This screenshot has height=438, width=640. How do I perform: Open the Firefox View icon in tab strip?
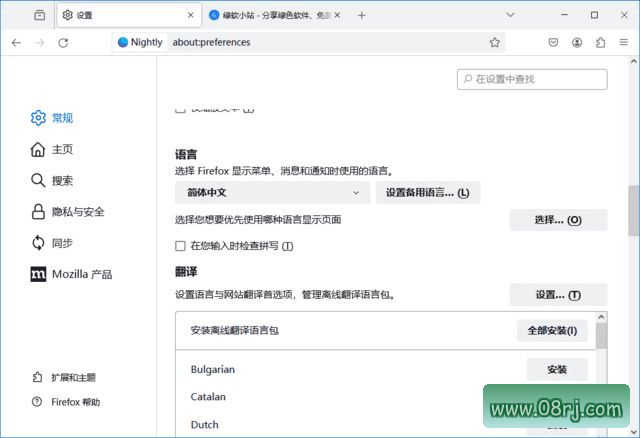coord(40,16)
